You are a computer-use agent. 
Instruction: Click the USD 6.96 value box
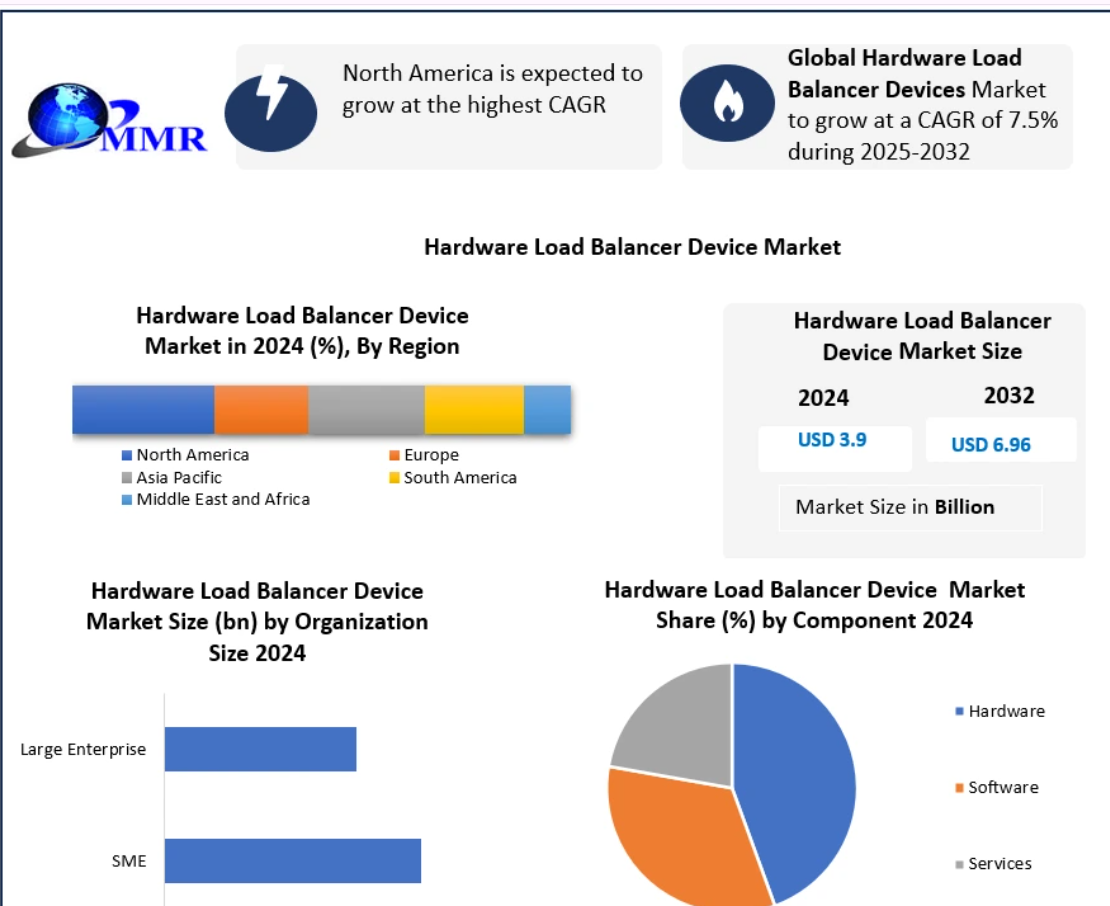point(1000,441)
